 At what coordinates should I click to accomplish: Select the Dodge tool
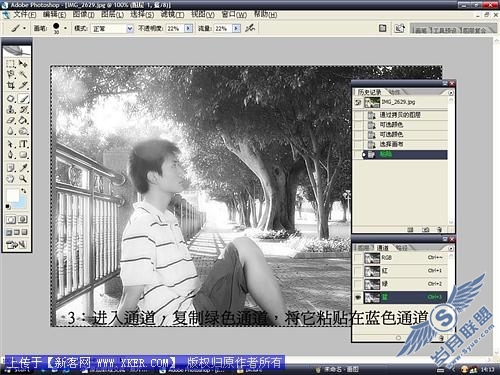click(x=23, y=131)
